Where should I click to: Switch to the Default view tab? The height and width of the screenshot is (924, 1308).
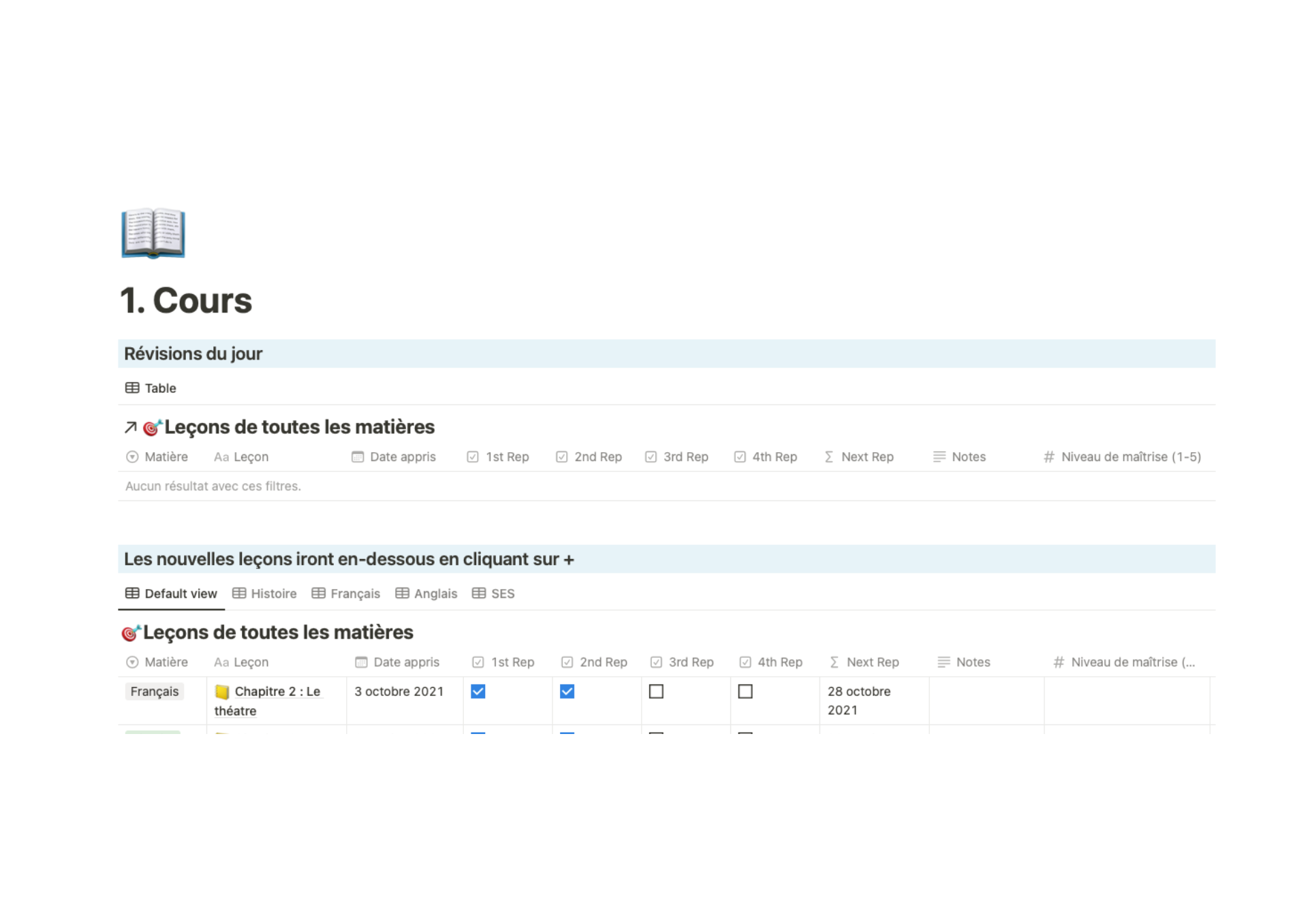tap(171, 594)
